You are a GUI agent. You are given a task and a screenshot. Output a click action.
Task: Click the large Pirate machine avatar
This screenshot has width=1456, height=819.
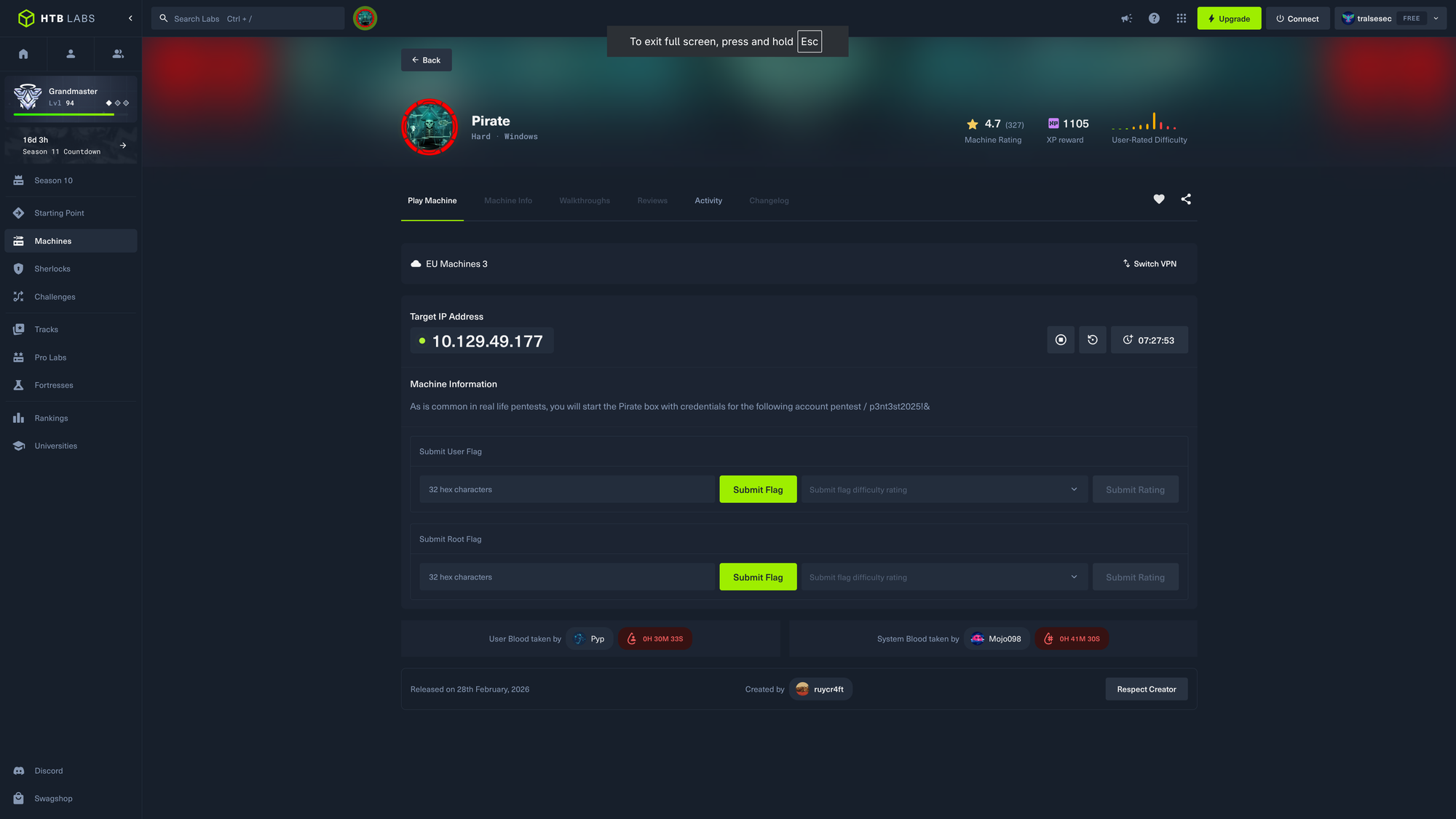pyautogui.click(x=430, y=127)
